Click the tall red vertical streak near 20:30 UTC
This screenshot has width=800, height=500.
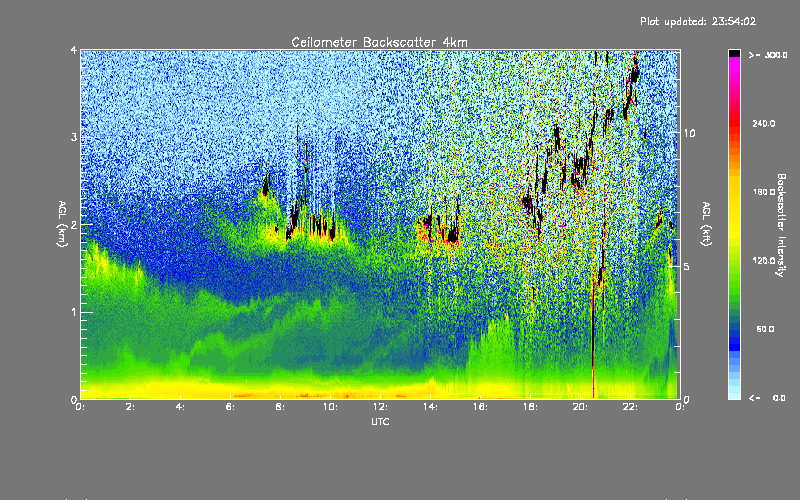pyautogui.click(x=593, y=337)
